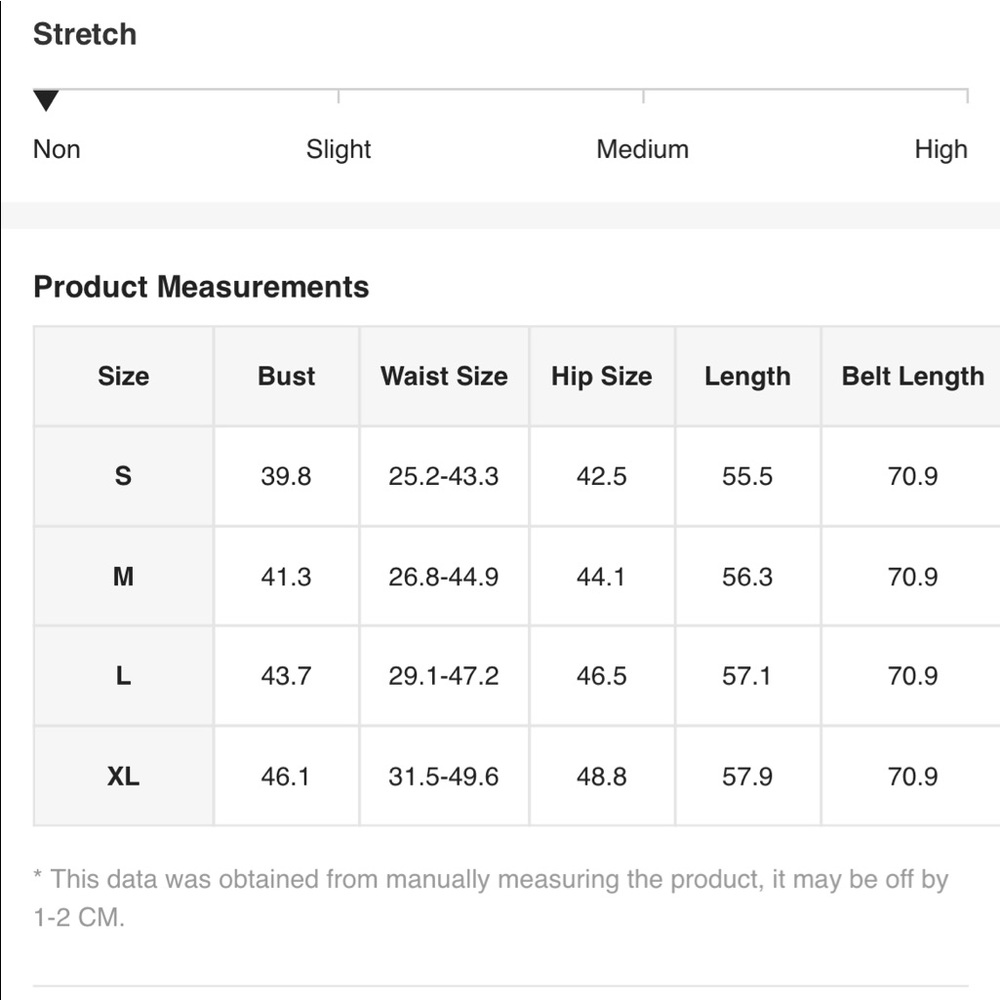Click the Waist Size column header
The image size is (1000, 1000).
444,376
